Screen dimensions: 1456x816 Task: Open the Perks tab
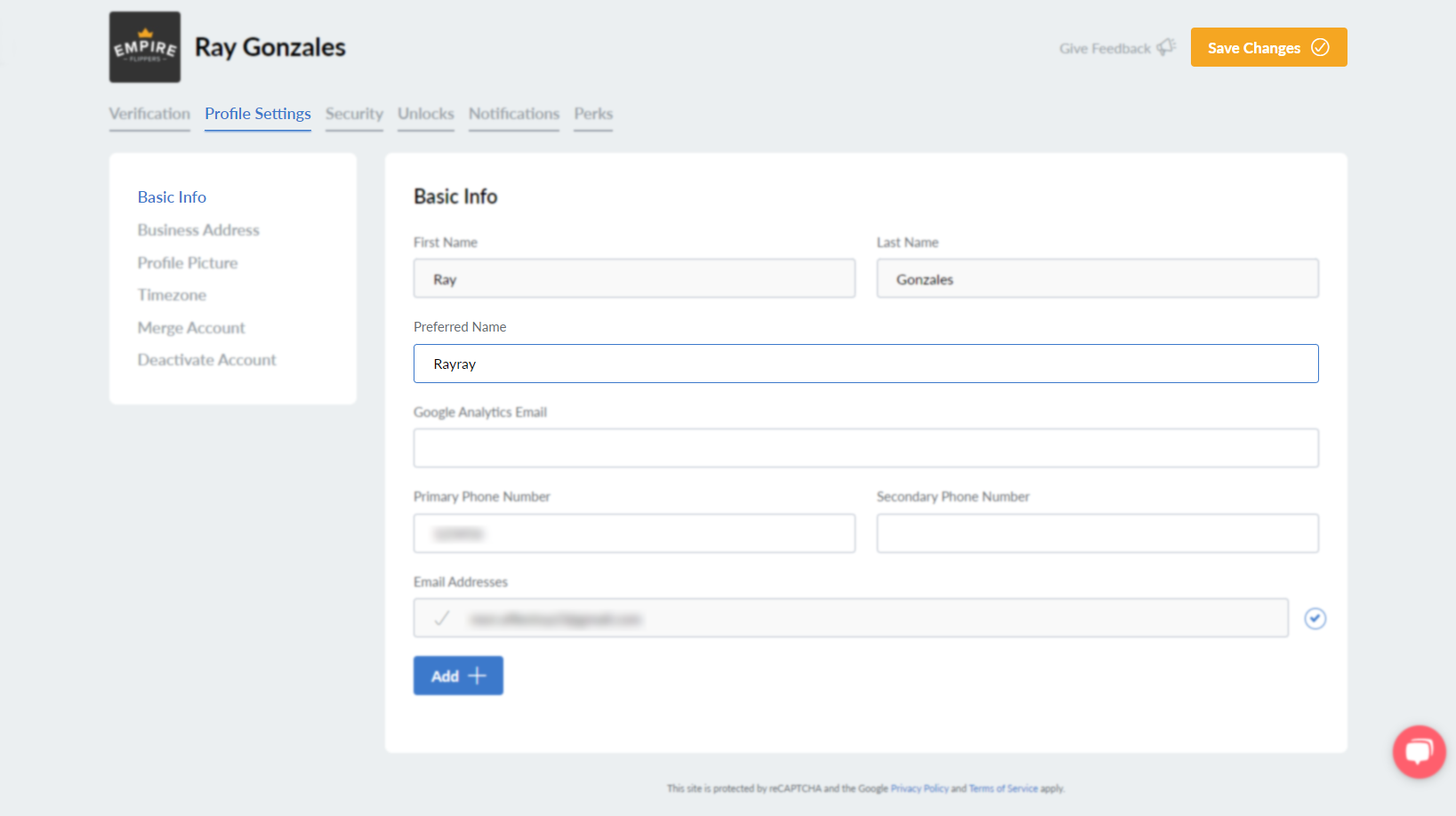(593, 114)
